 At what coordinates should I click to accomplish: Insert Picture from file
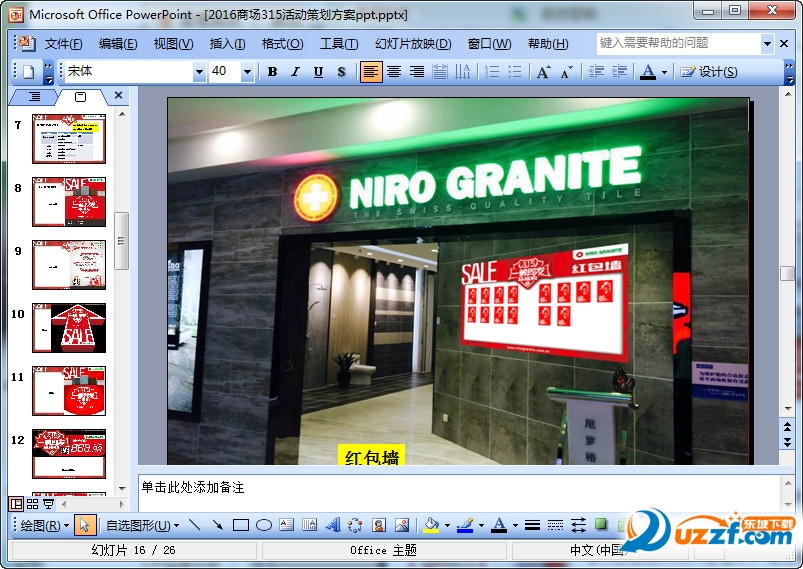tap(402, 525)
